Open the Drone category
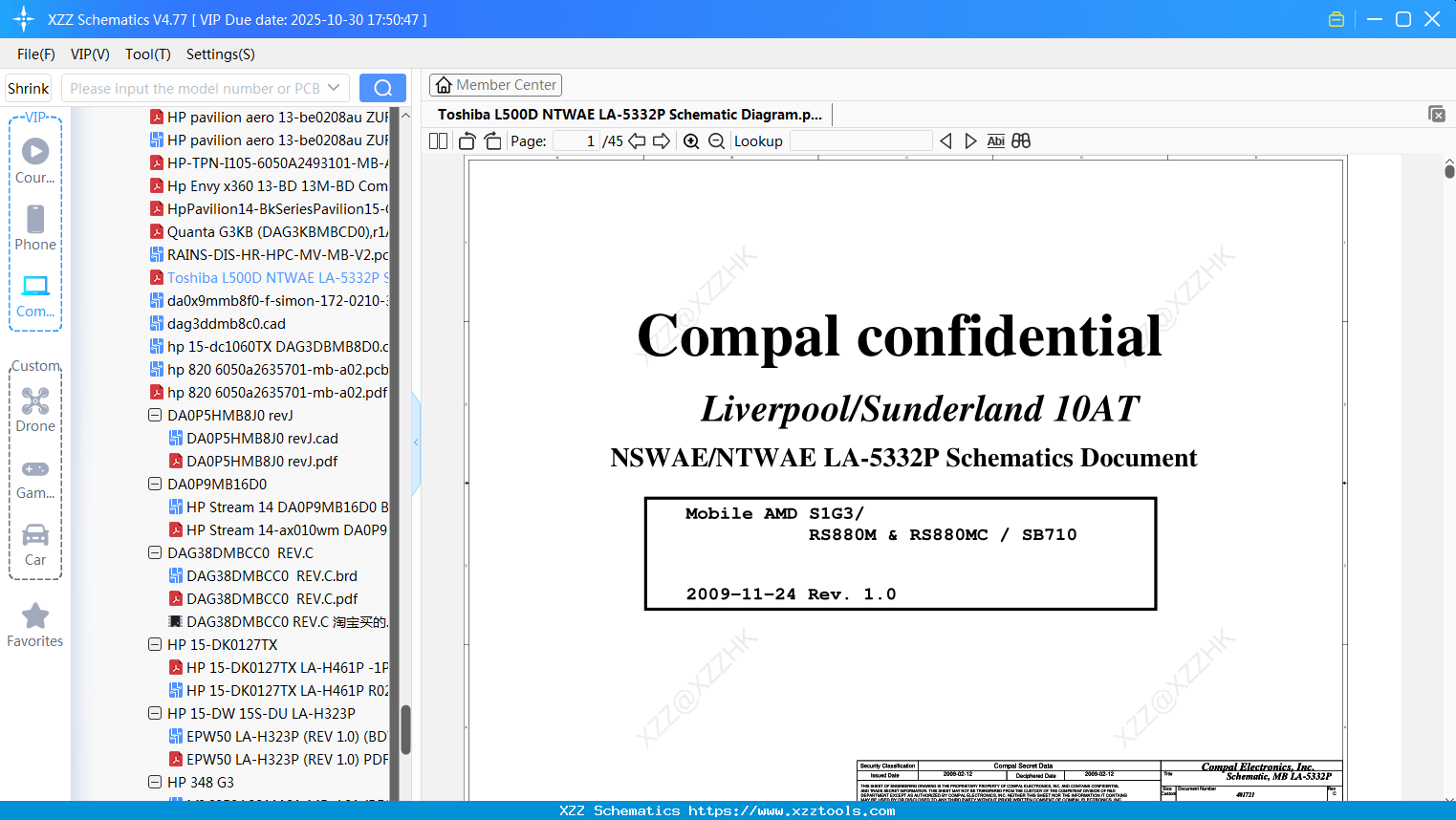Screen dimensions: 1456x820 (x=35, y=410)
